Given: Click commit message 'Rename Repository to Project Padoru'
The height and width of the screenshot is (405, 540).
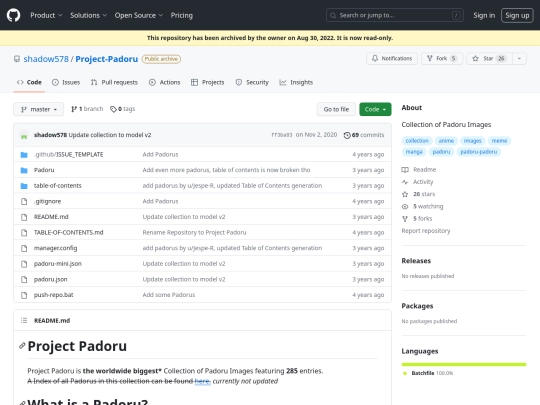Looking at the screenshot, I should point(194,232).
